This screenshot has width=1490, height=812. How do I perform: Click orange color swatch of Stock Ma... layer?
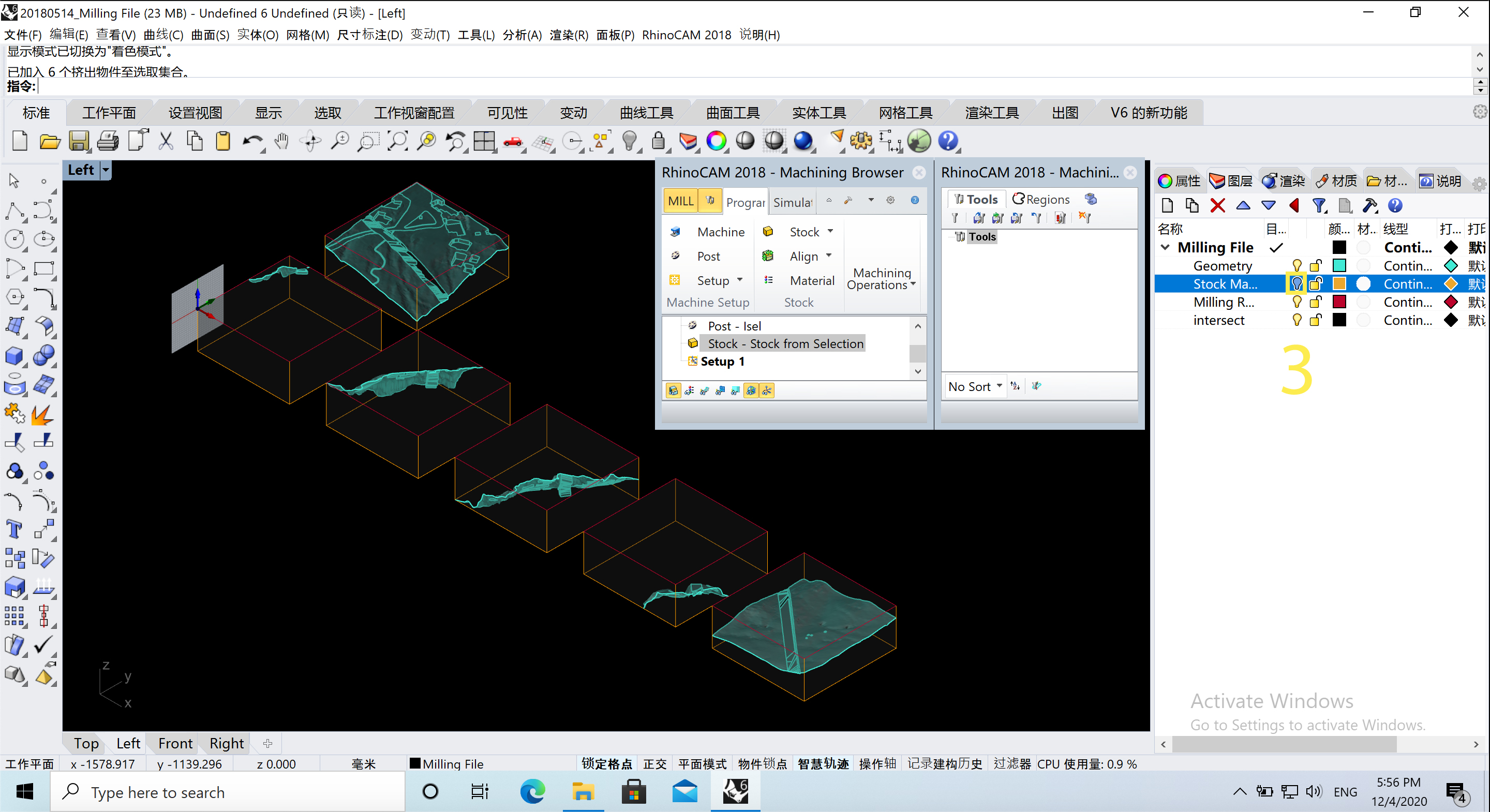click(x=1339, y=283)
